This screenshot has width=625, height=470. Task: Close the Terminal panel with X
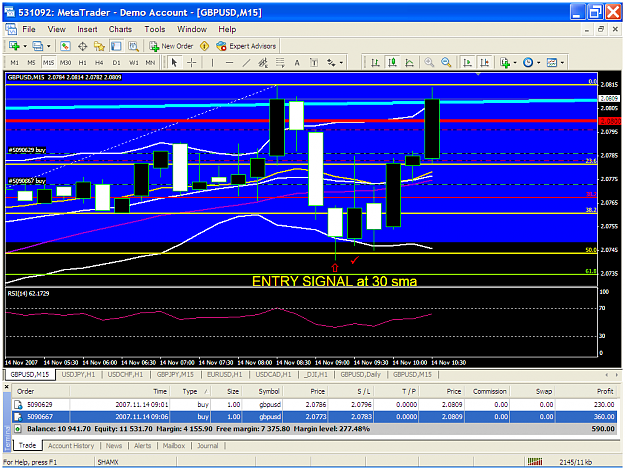[6, 387]
